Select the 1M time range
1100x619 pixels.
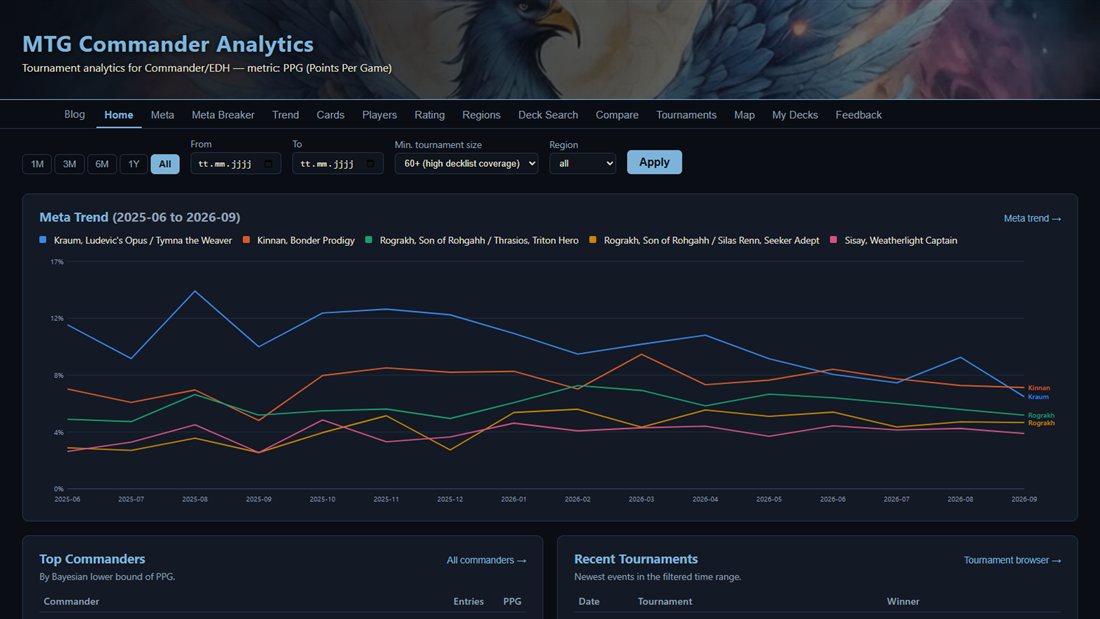37,164
